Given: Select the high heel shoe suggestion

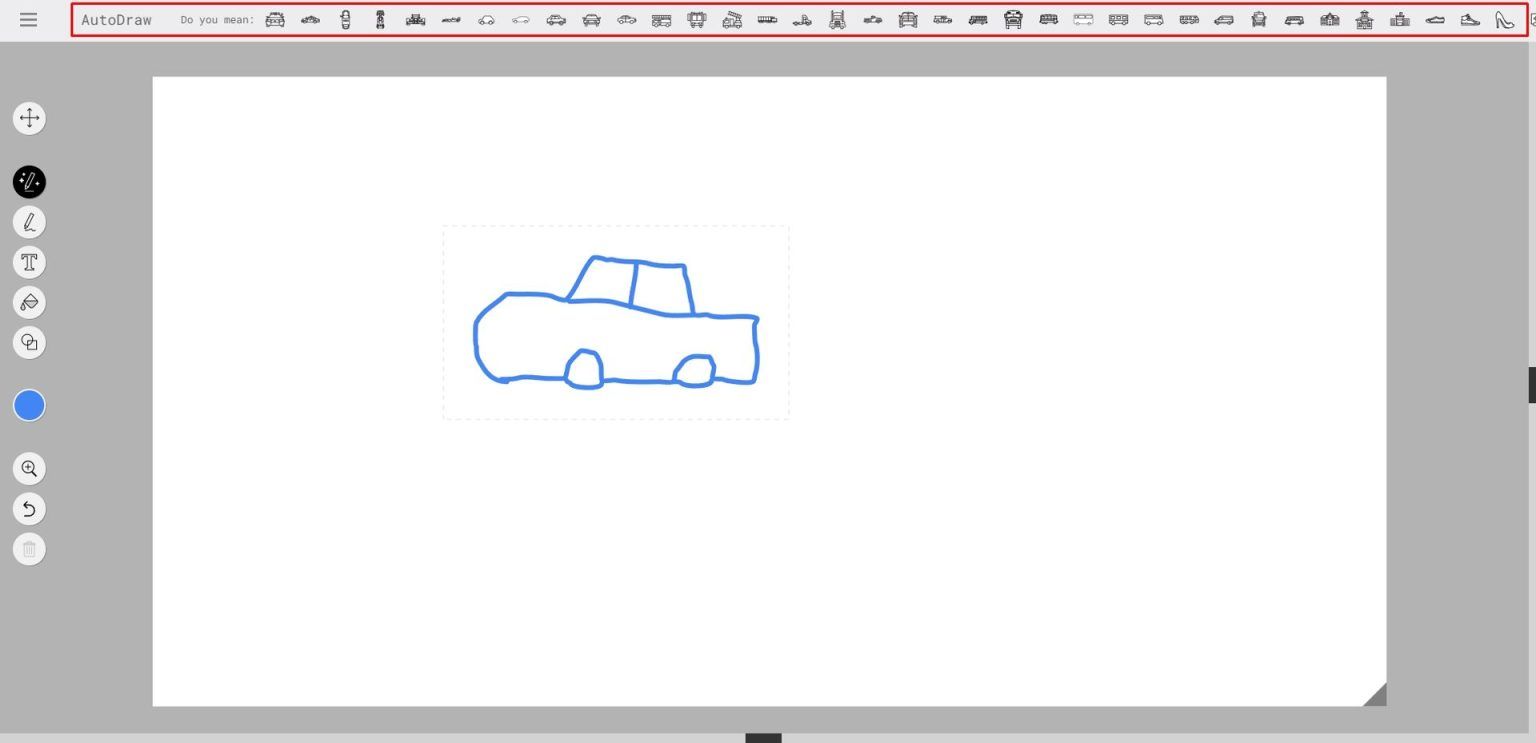Looking at the screenshot, I should click(x=1503, y=19).
